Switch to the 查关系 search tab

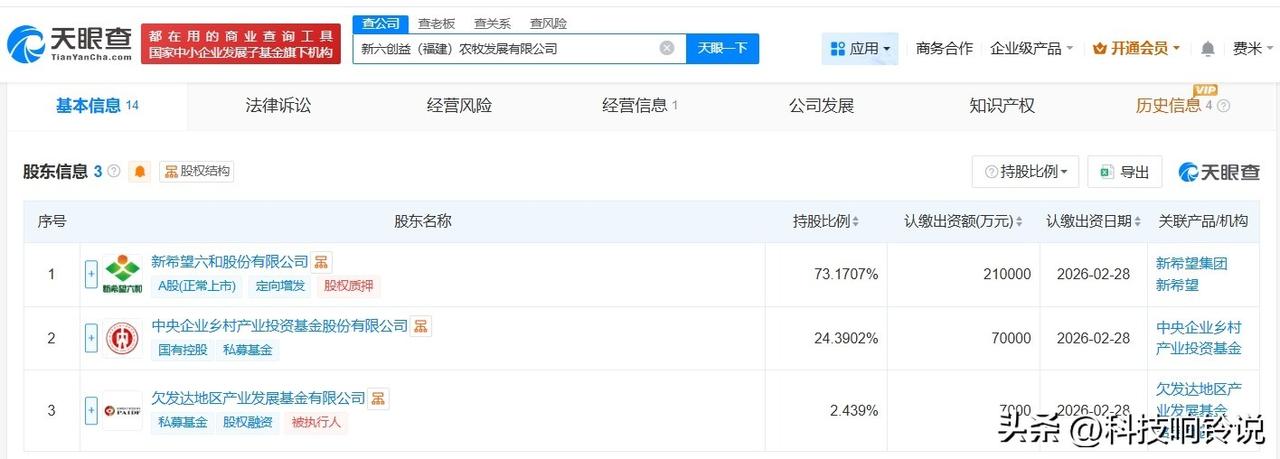click(492, 22)
